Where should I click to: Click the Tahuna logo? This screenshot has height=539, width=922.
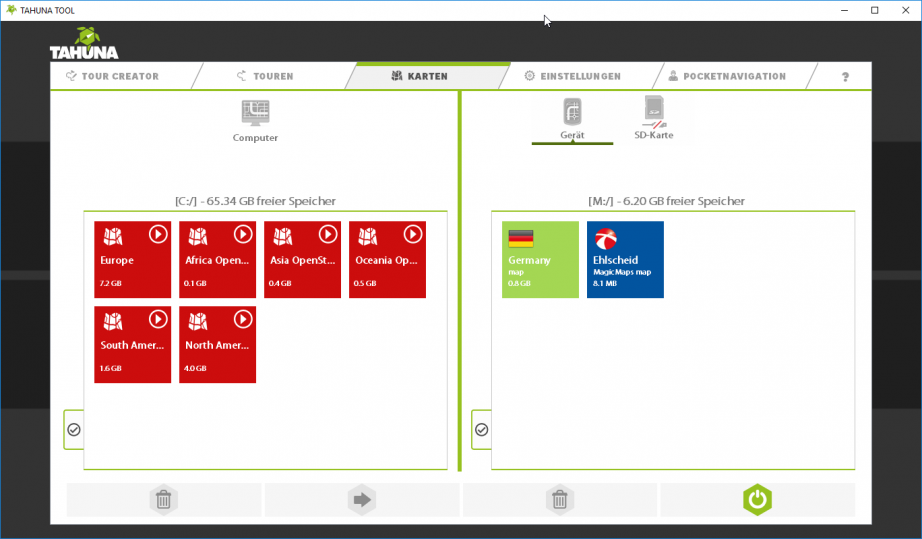coord(84,44)
